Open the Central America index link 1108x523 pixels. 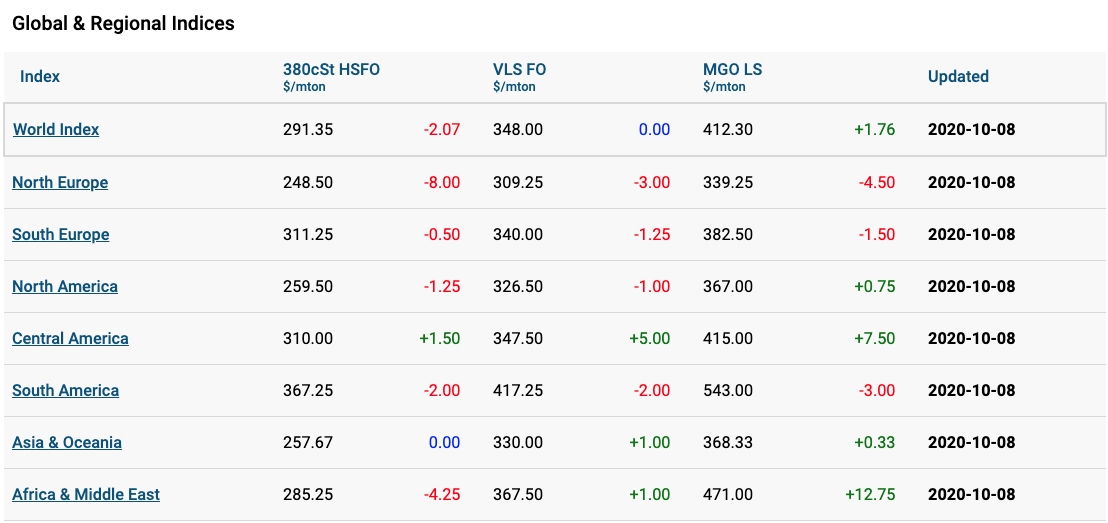pos(71,338)
